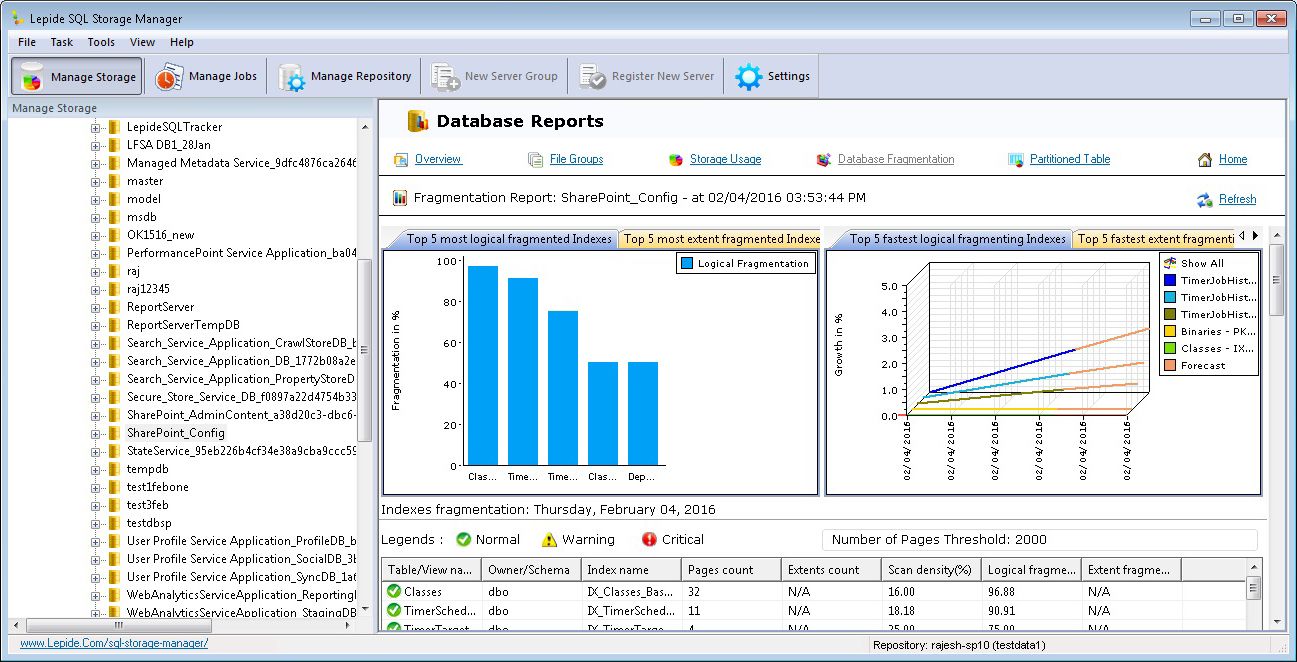Click the database icon beside tempdb

(114, 469)
